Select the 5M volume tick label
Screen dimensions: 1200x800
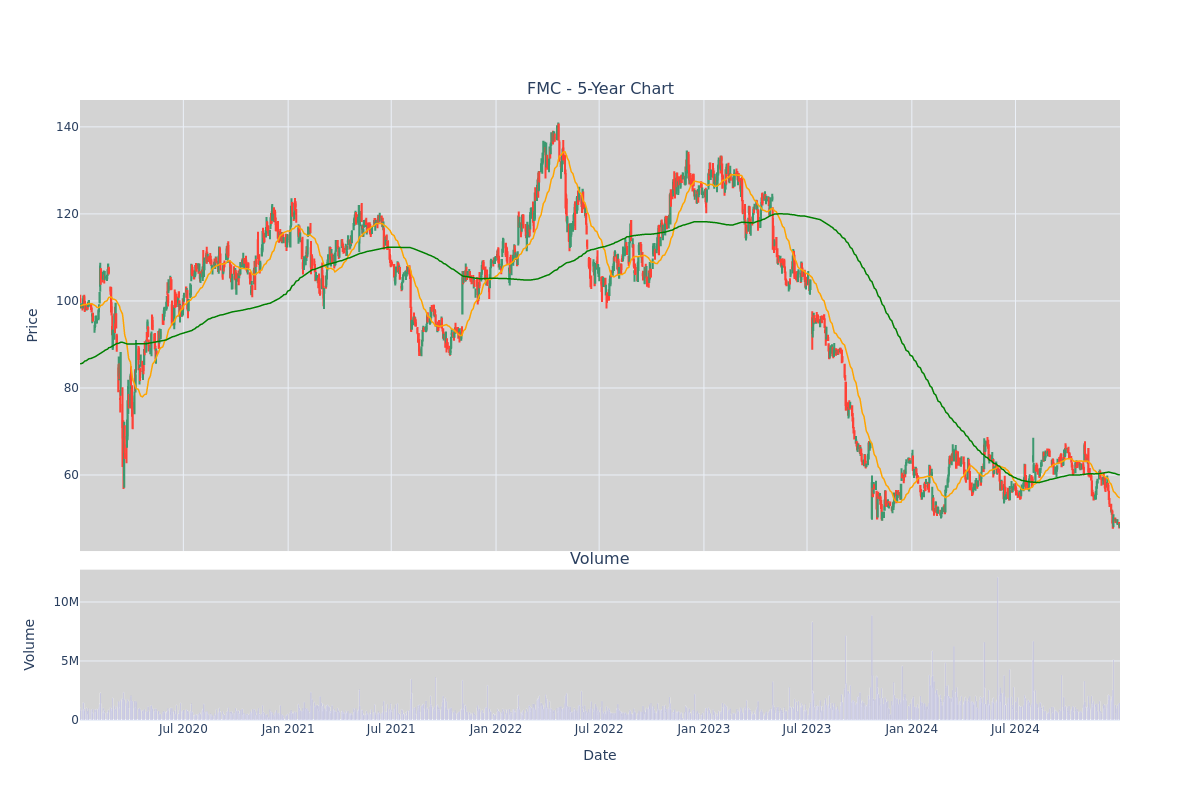coord(70,661)
